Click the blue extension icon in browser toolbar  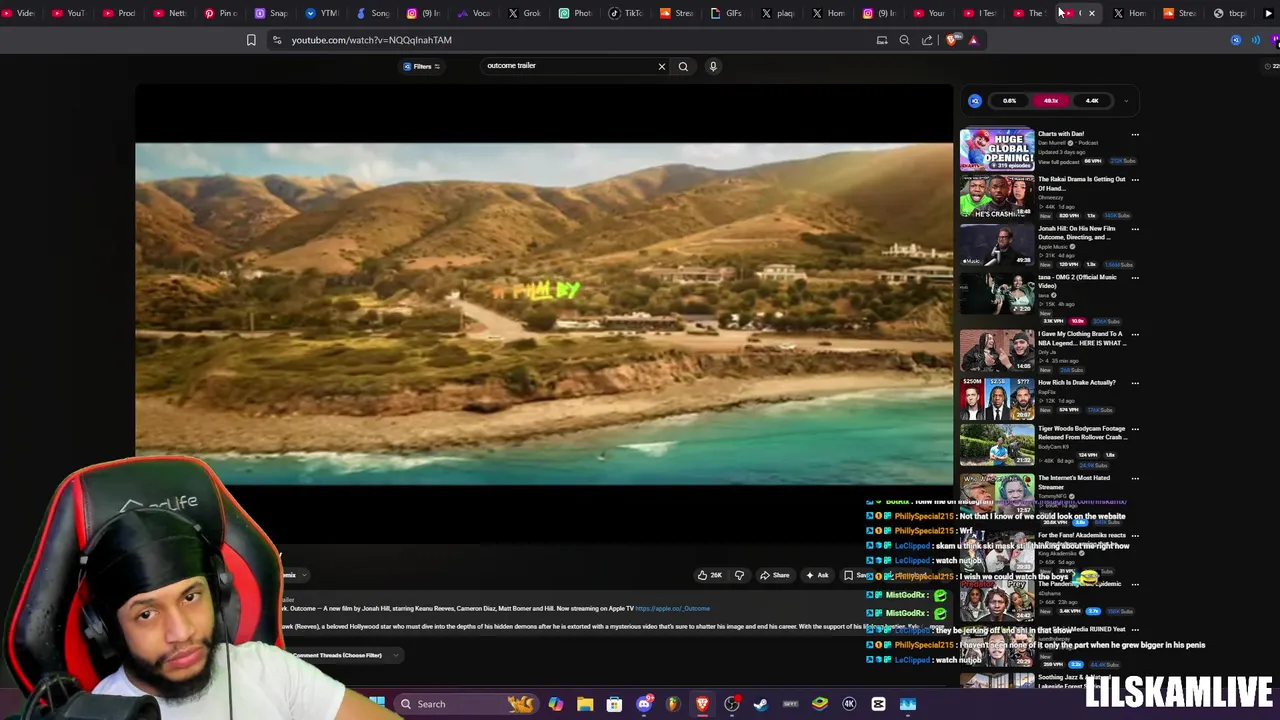pyautogui.click(x=1236, y=40)
